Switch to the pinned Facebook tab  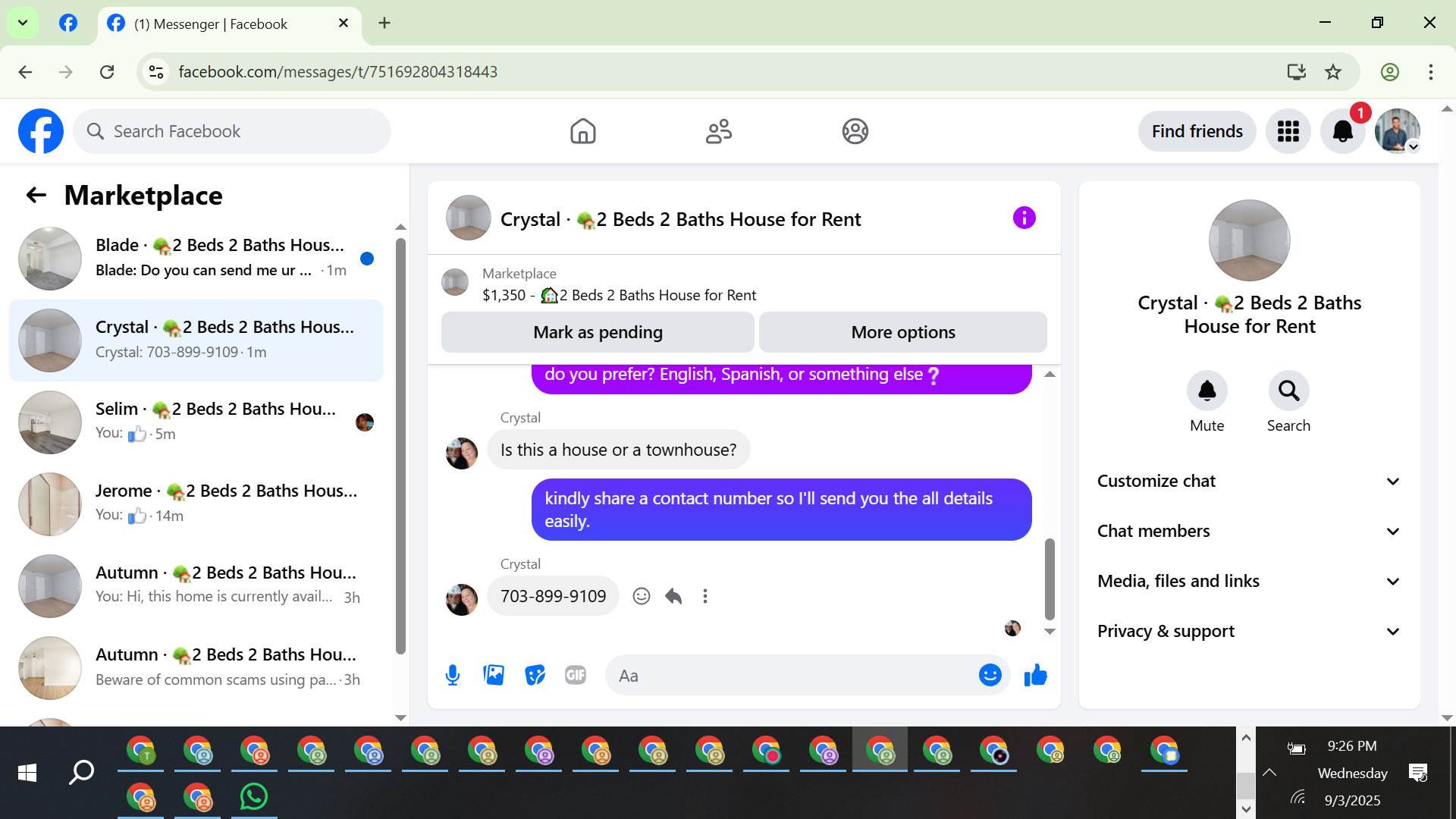(68, 23)
